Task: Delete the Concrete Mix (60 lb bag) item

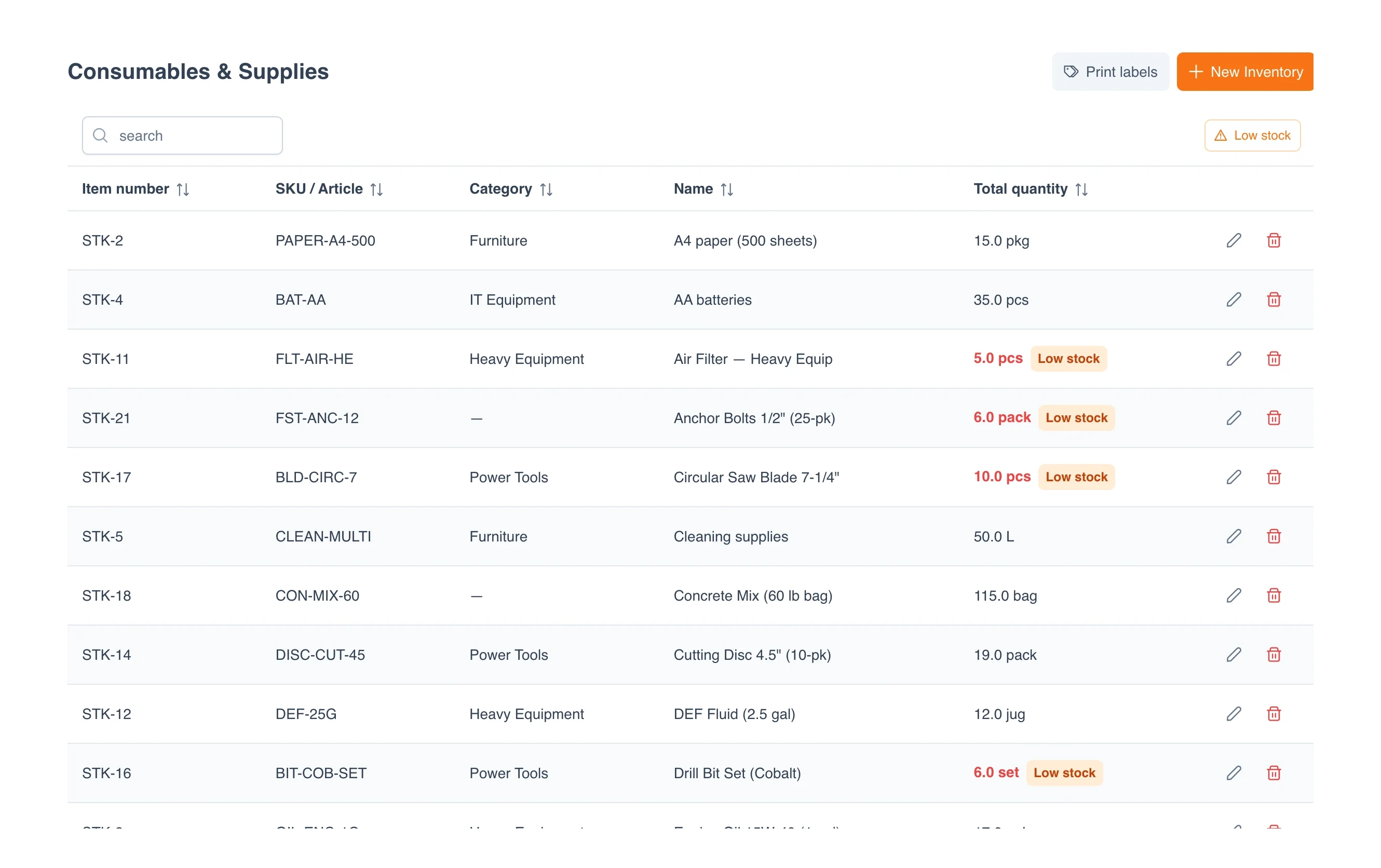Action: (1274, 594)
